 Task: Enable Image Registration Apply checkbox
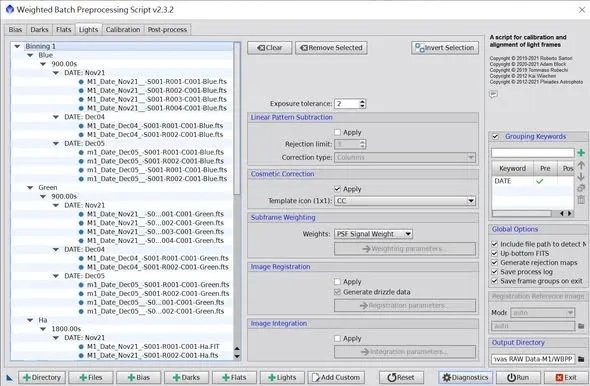coord(337,281)
